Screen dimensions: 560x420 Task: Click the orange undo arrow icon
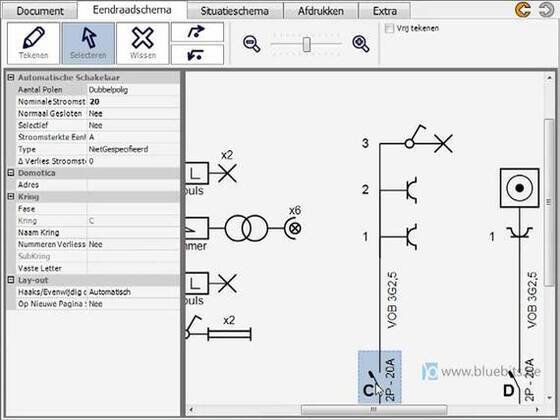[522, 10]
